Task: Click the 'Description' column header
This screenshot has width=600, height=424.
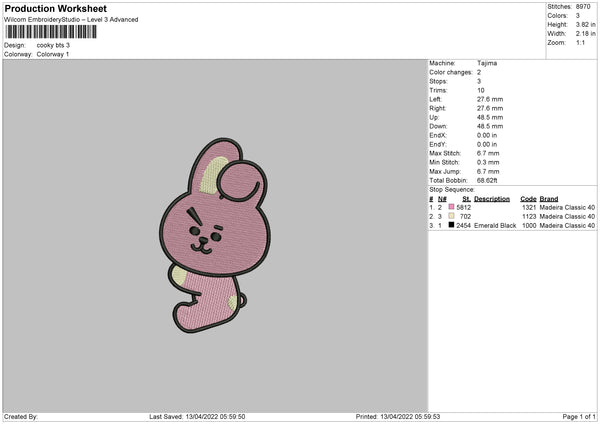Action: coord(492,199)
